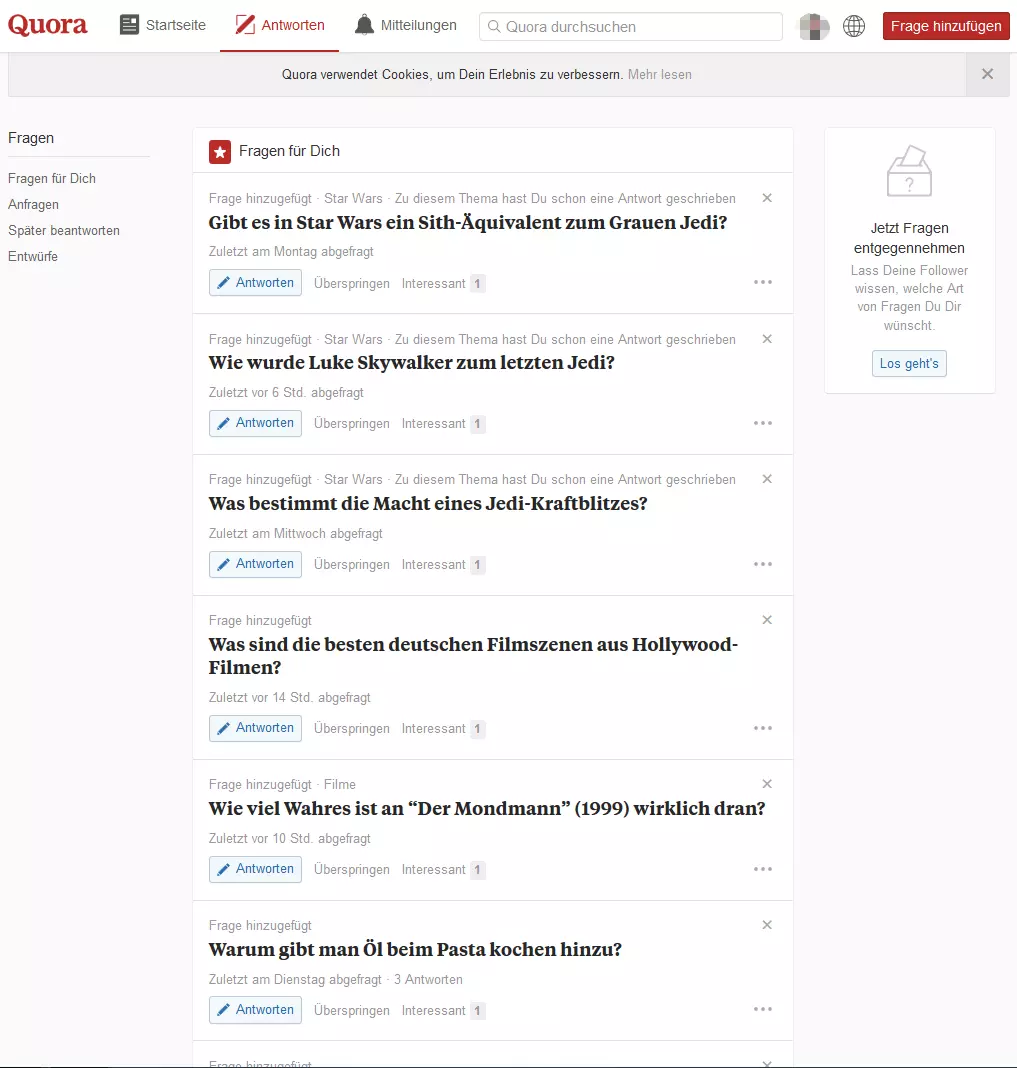1017x1068 pixels.
Task: Switch to the Antworten tab
Action: click(x=280, y=25)
